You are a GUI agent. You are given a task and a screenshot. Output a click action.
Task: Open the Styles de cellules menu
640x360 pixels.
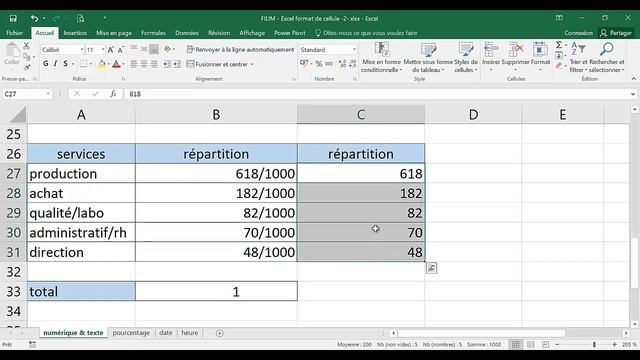(x=466, y=58)
